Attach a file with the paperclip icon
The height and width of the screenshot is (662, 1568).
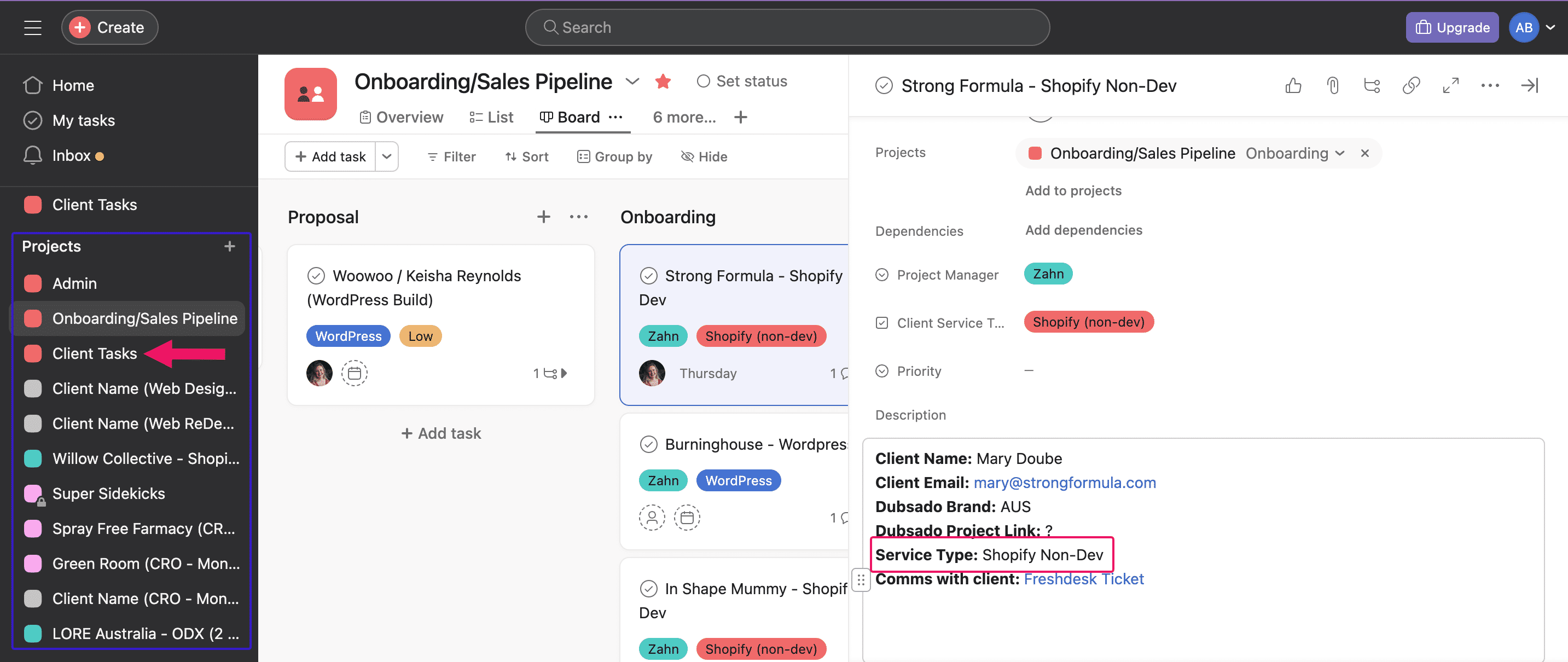pyautogui.click(x=1332, y=85)
